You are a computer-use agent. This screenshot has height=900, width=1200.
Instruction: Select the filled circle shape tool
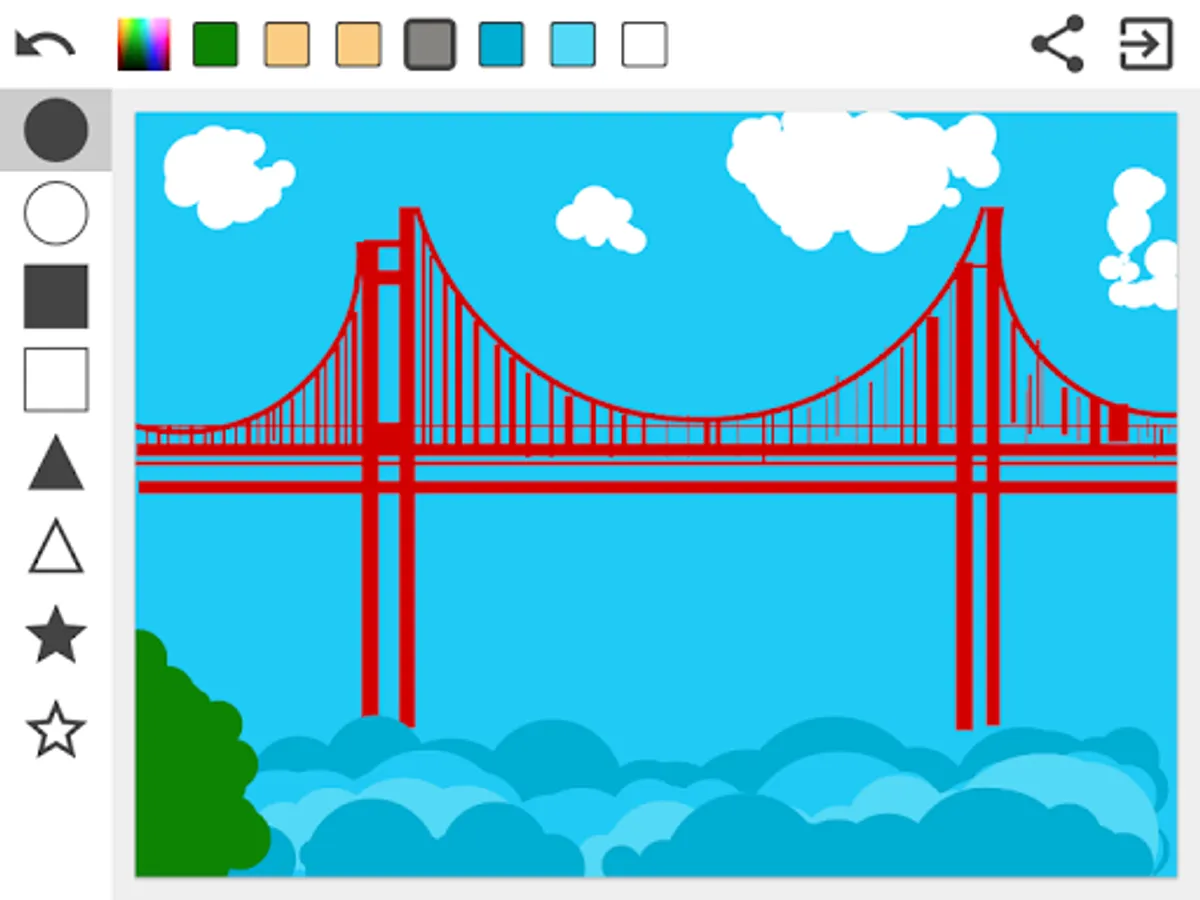tap(56, 130)
